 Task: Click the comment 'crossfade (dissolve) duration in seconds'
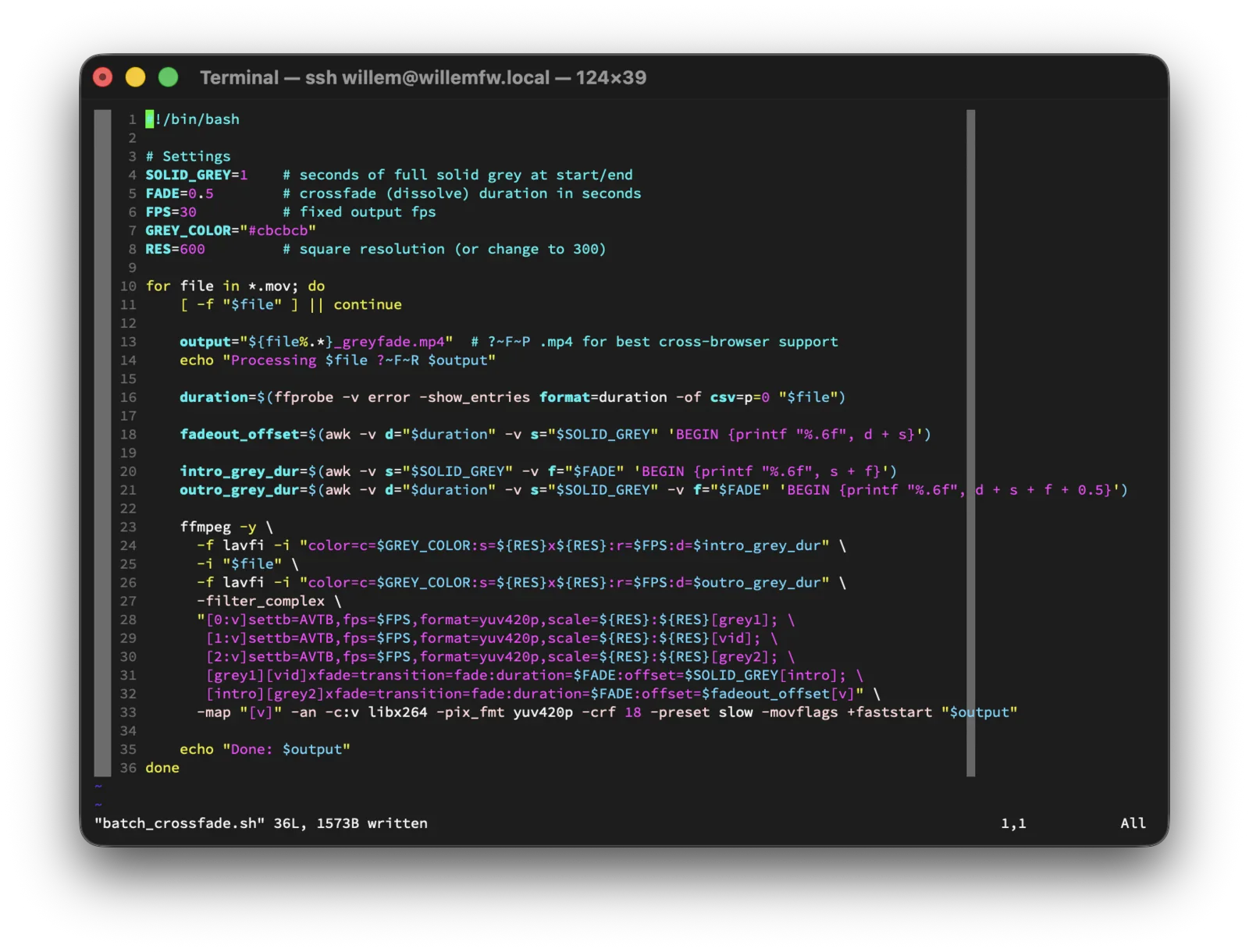471,194
